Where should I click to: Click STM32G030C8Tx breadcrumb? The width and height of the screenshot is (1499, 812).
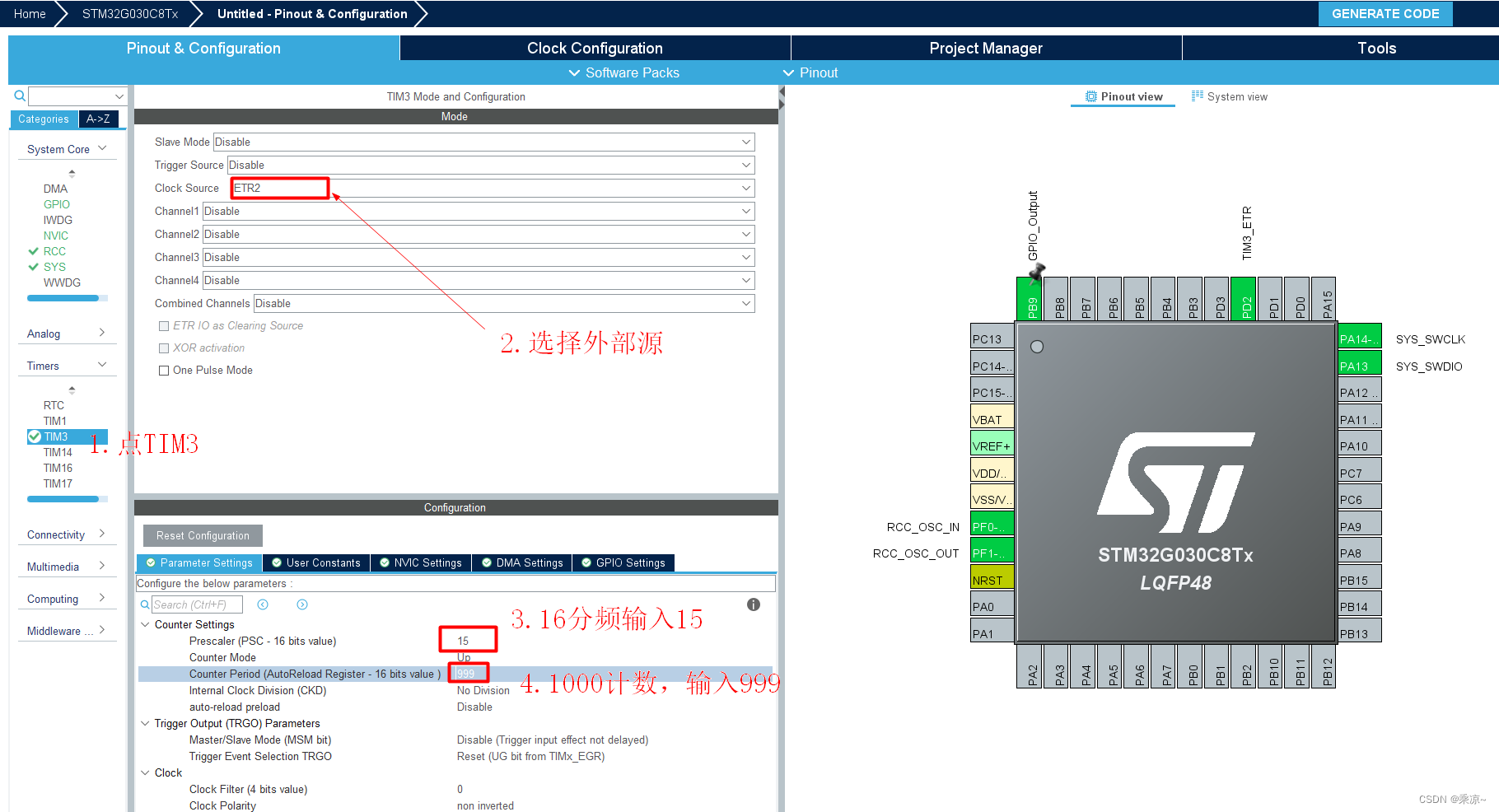(130, 13)
